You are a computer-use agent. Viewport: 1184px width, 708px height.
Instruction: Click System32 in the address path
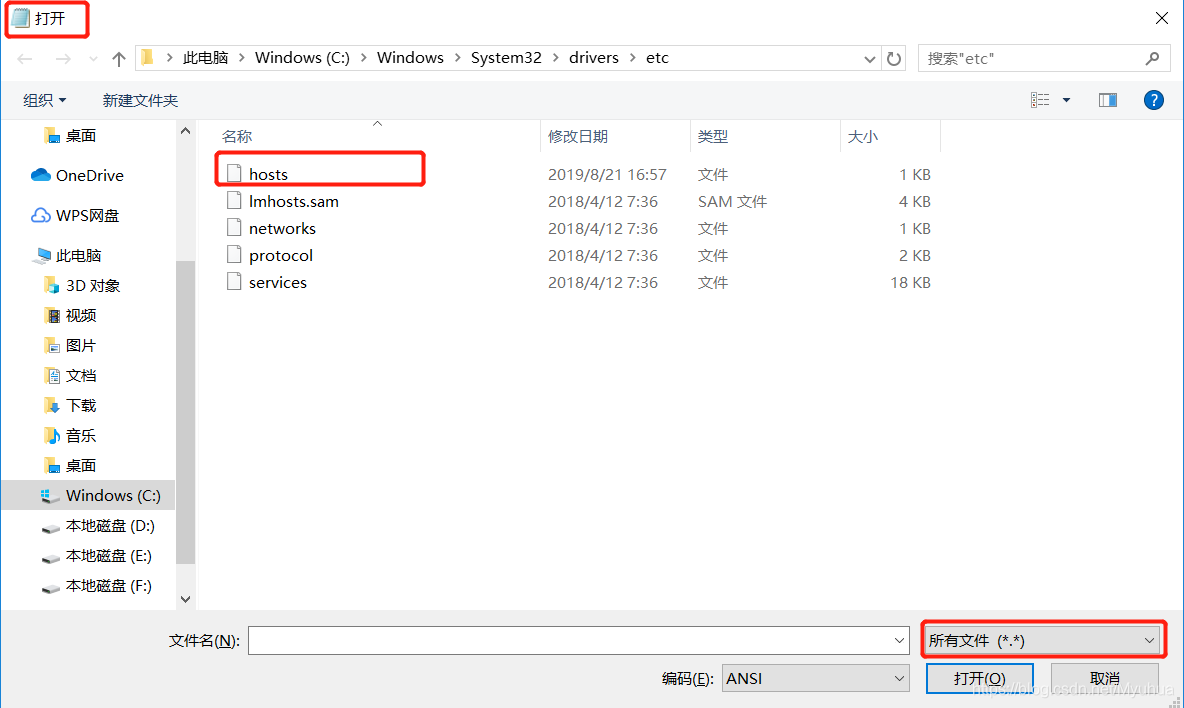tap(506, 58)
